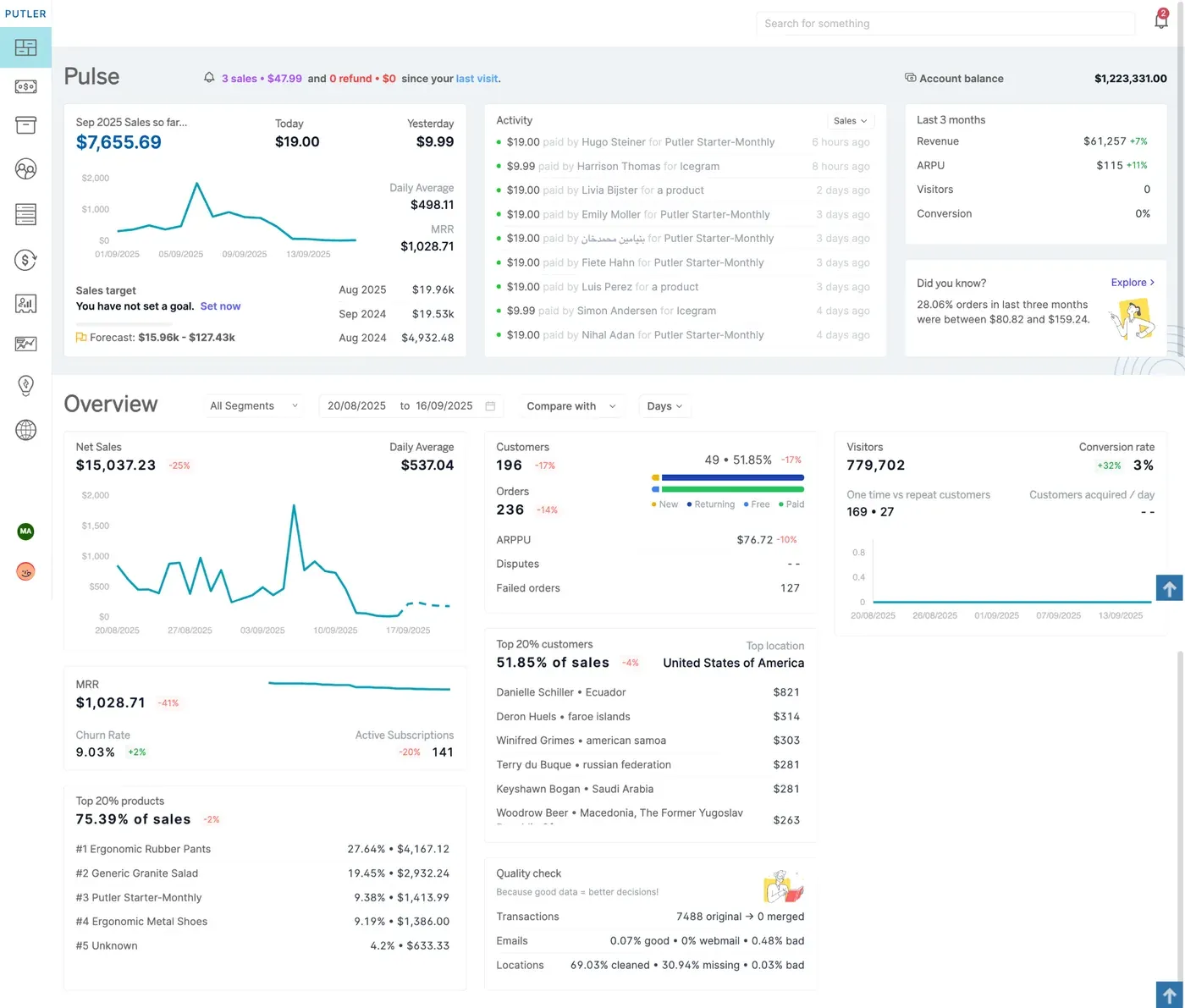The image size is (1185, 1008).
Task: Click the orange smiley face icon
Action: click(25, 572)
